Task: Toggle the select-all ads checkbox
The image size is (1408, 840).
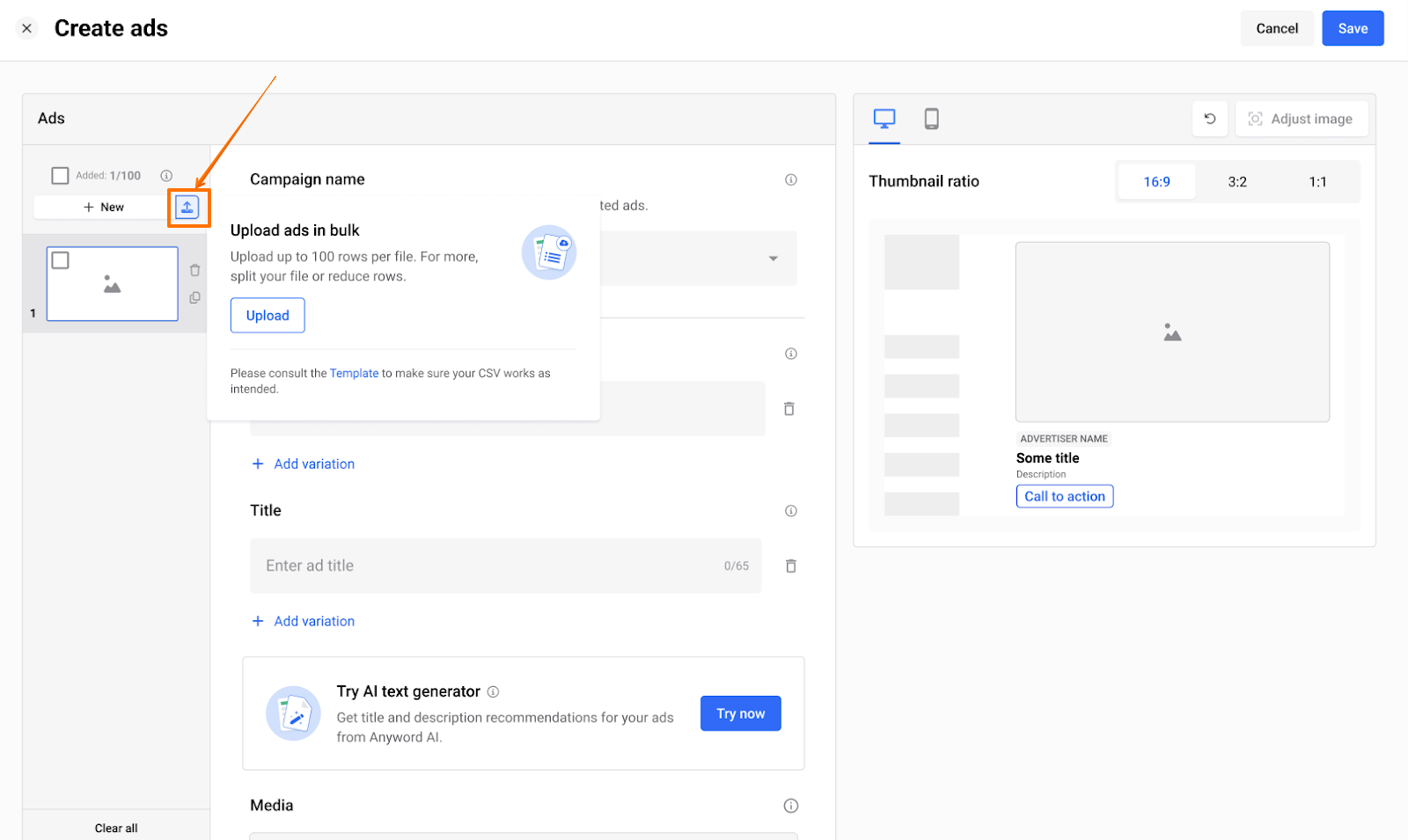Action: pos(60,176)
